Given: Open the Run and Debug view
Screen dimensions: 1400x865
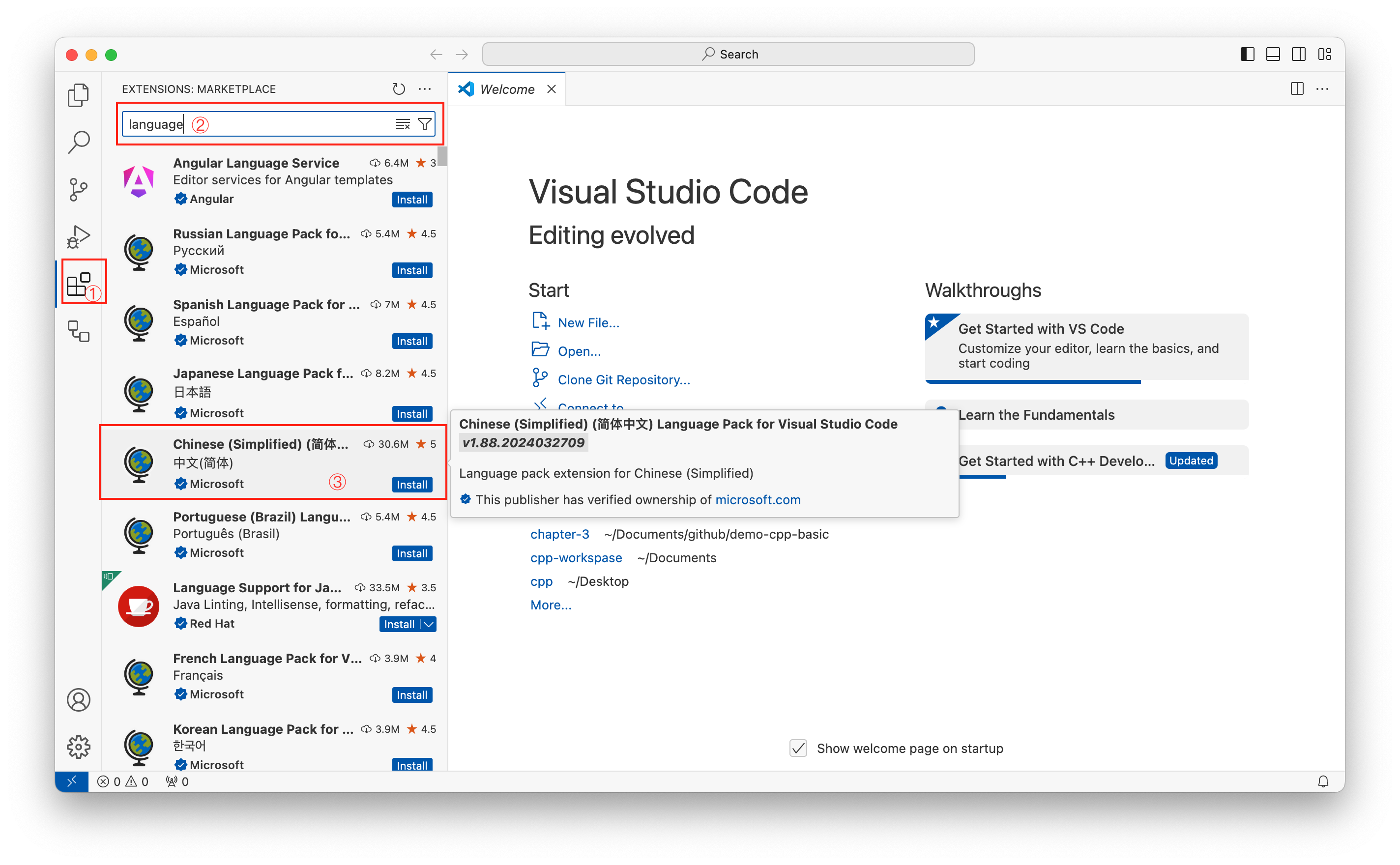Looking at the screenshot, I should coord(78,236).
